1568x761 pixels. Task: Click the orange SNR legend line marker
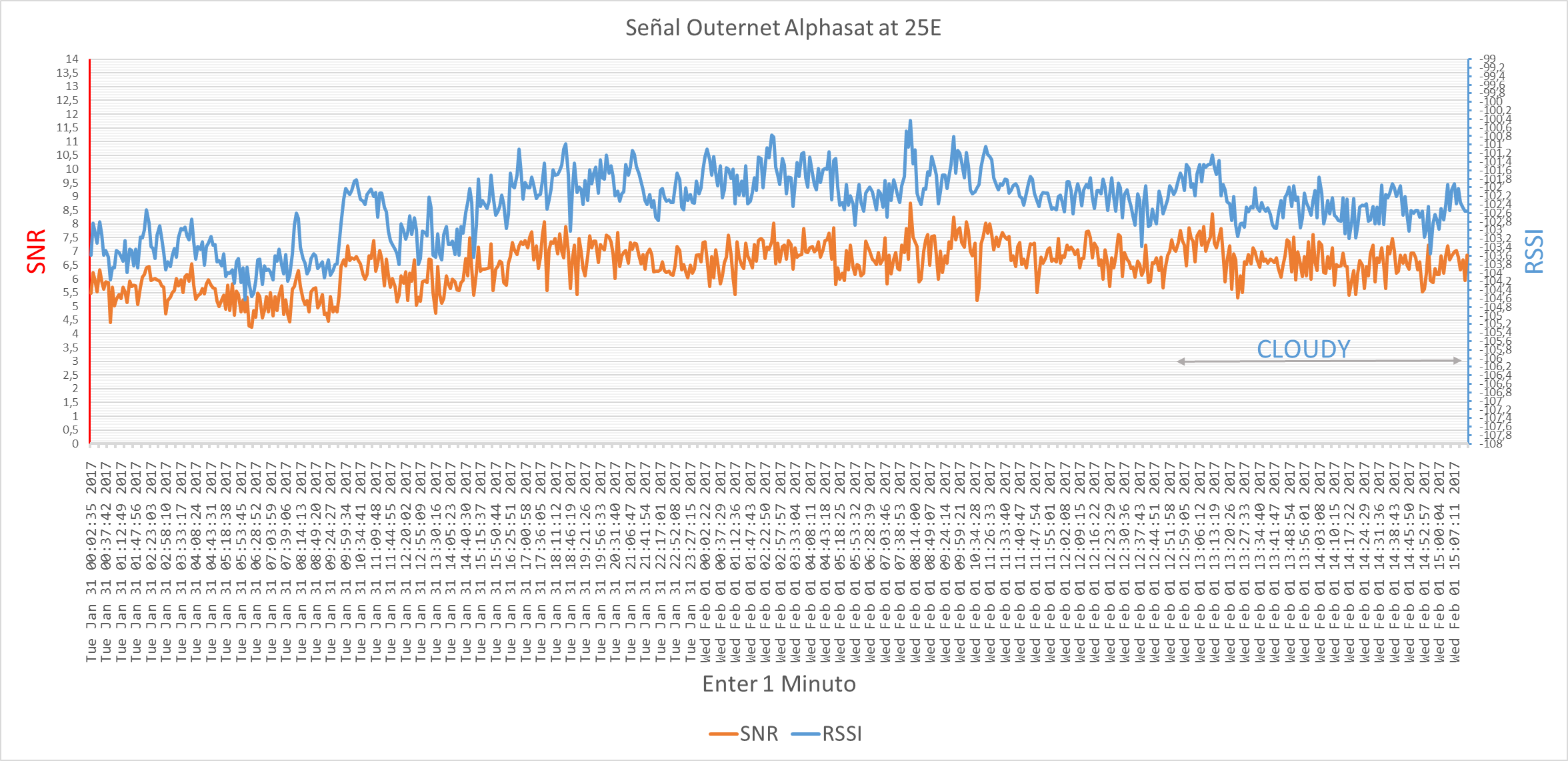click(723, 734)
